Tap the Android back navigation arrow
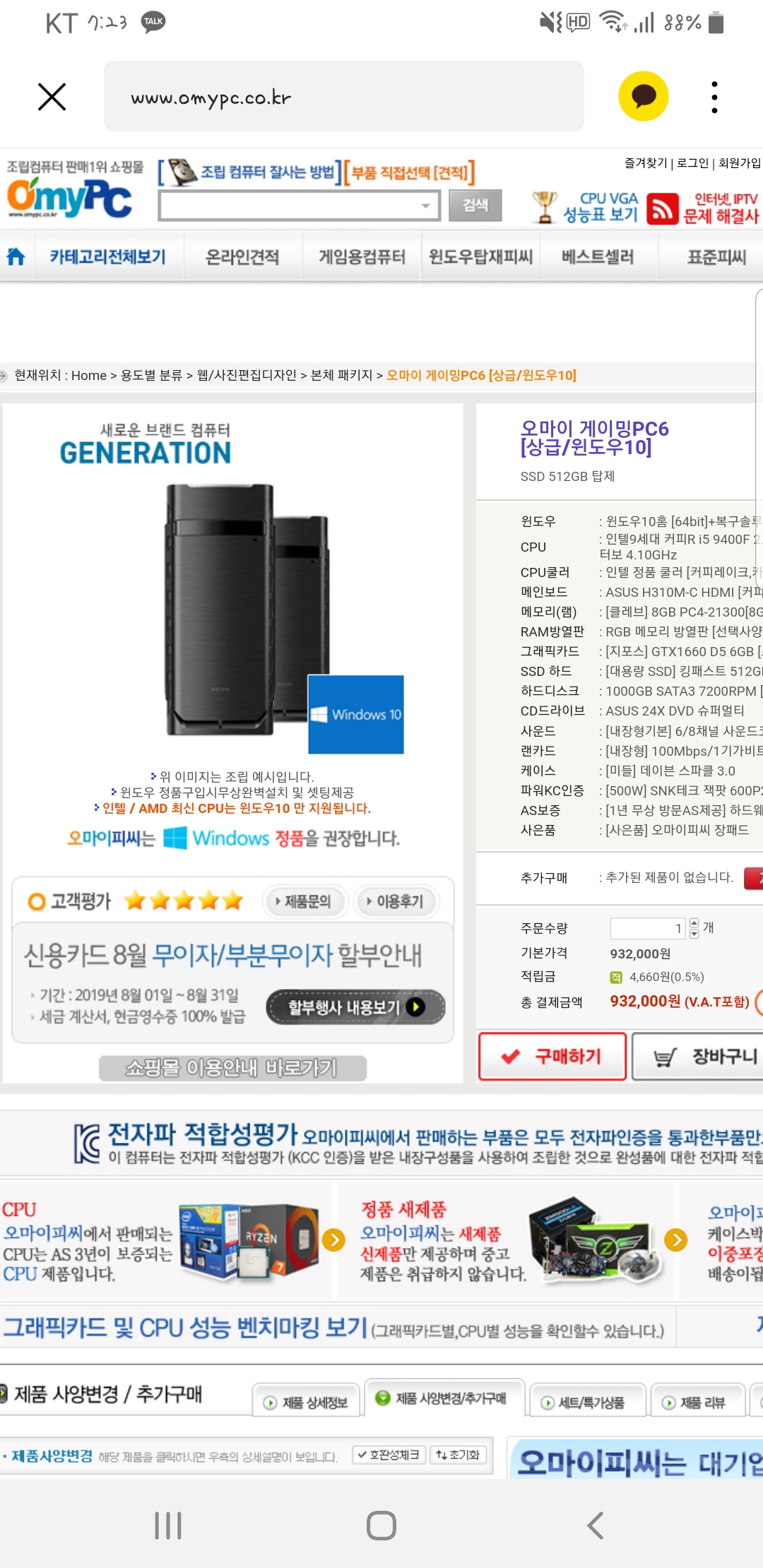This screenshot has height=1568, width=763. [x=595, y=1526]
